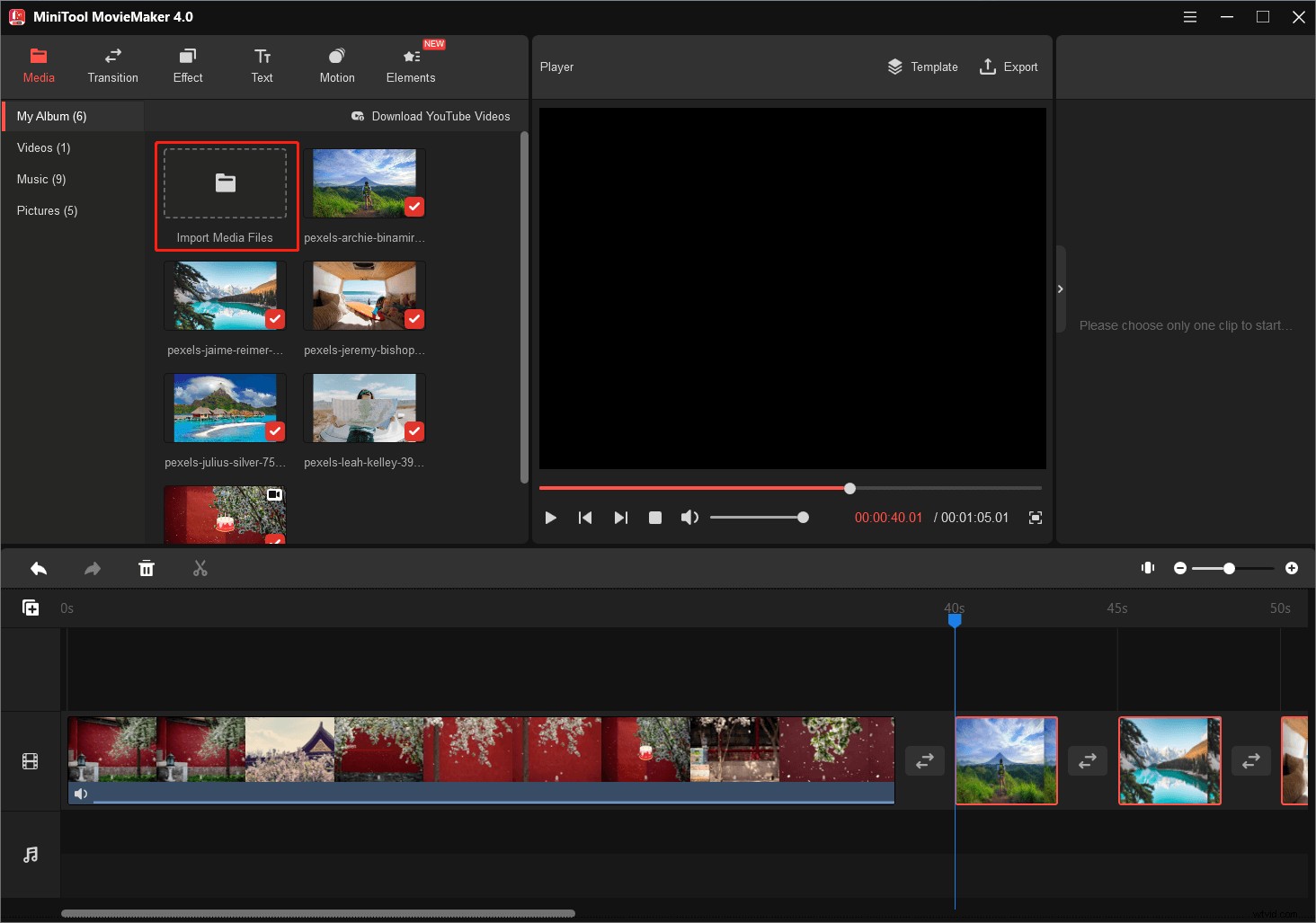This screenshot has width=1316, height=923.
Task: Open the Text panel
Action: [262, 65]
